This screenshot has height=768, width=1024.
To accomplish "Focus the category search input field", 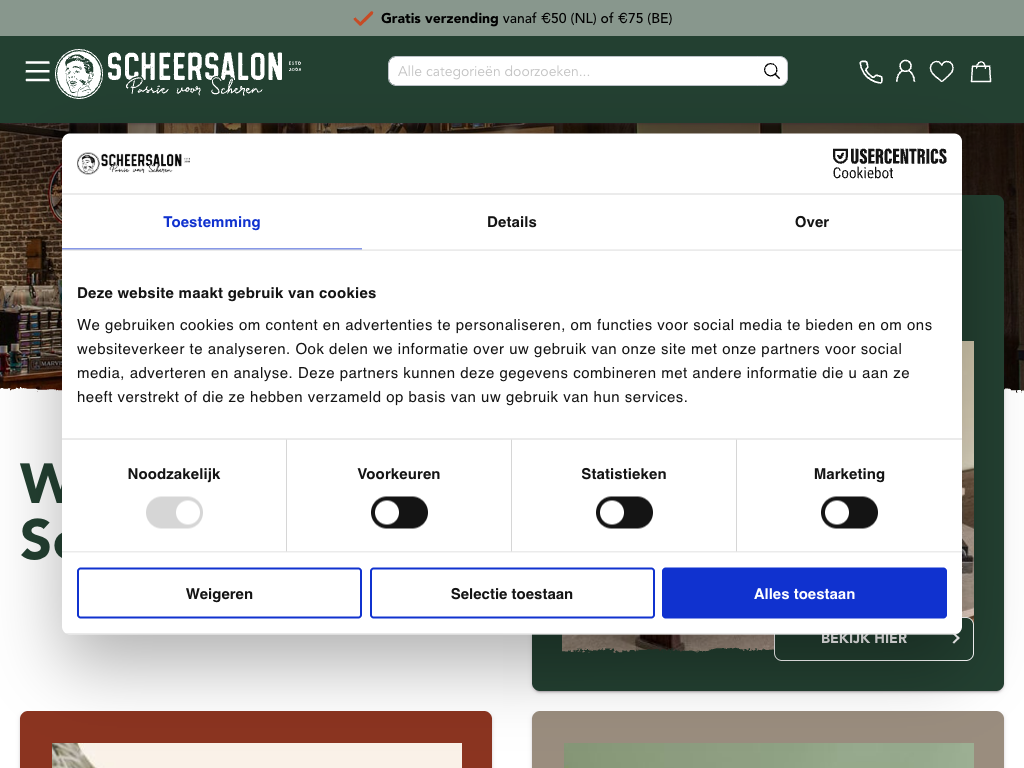I will 575,71.
